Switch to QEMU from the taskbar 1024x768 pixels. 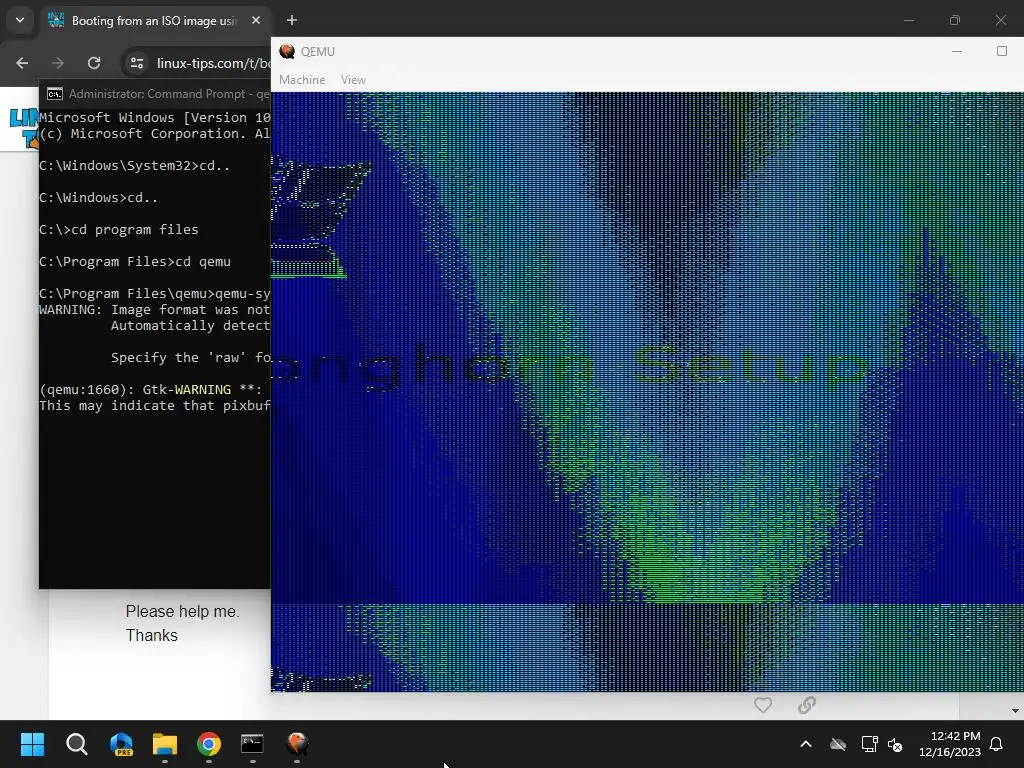[x=297, y=744]
